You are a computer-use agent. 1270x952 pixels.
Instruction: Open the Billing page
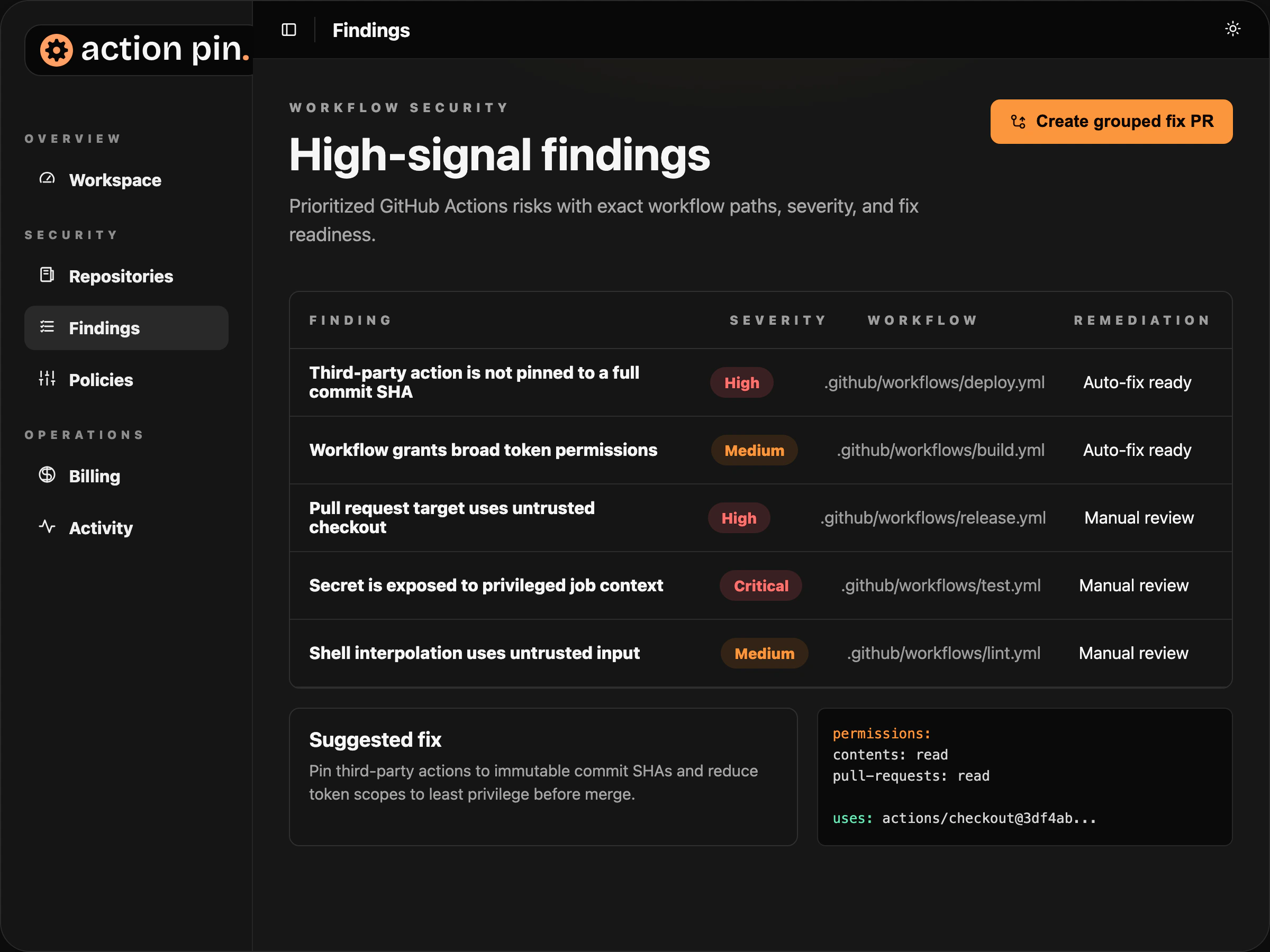tap(126, 477)
